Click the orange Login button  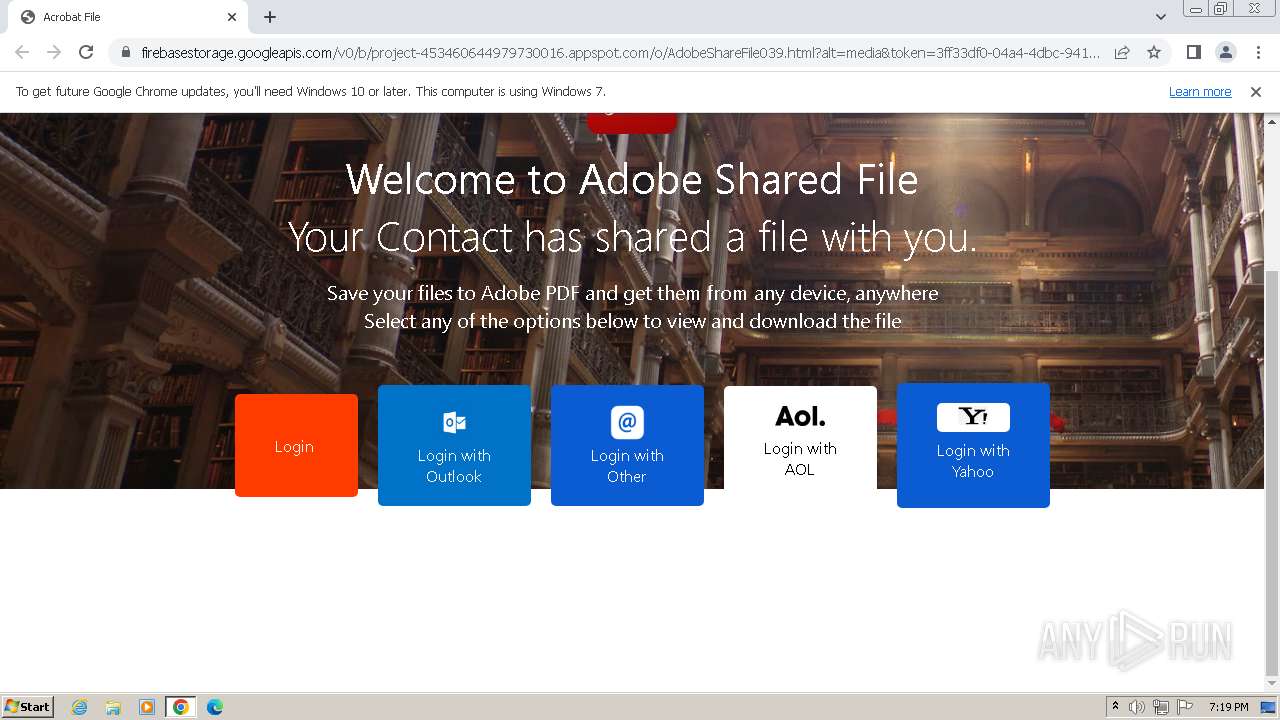click(296, 445)
